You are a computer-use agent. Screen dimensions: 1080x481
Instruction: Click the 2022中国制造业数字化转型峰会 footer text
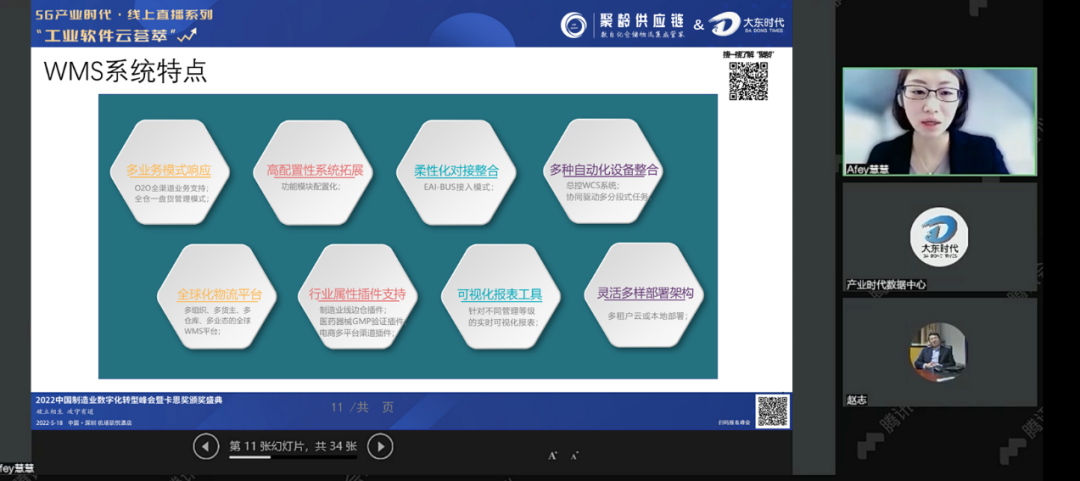(x=129, y=400)
